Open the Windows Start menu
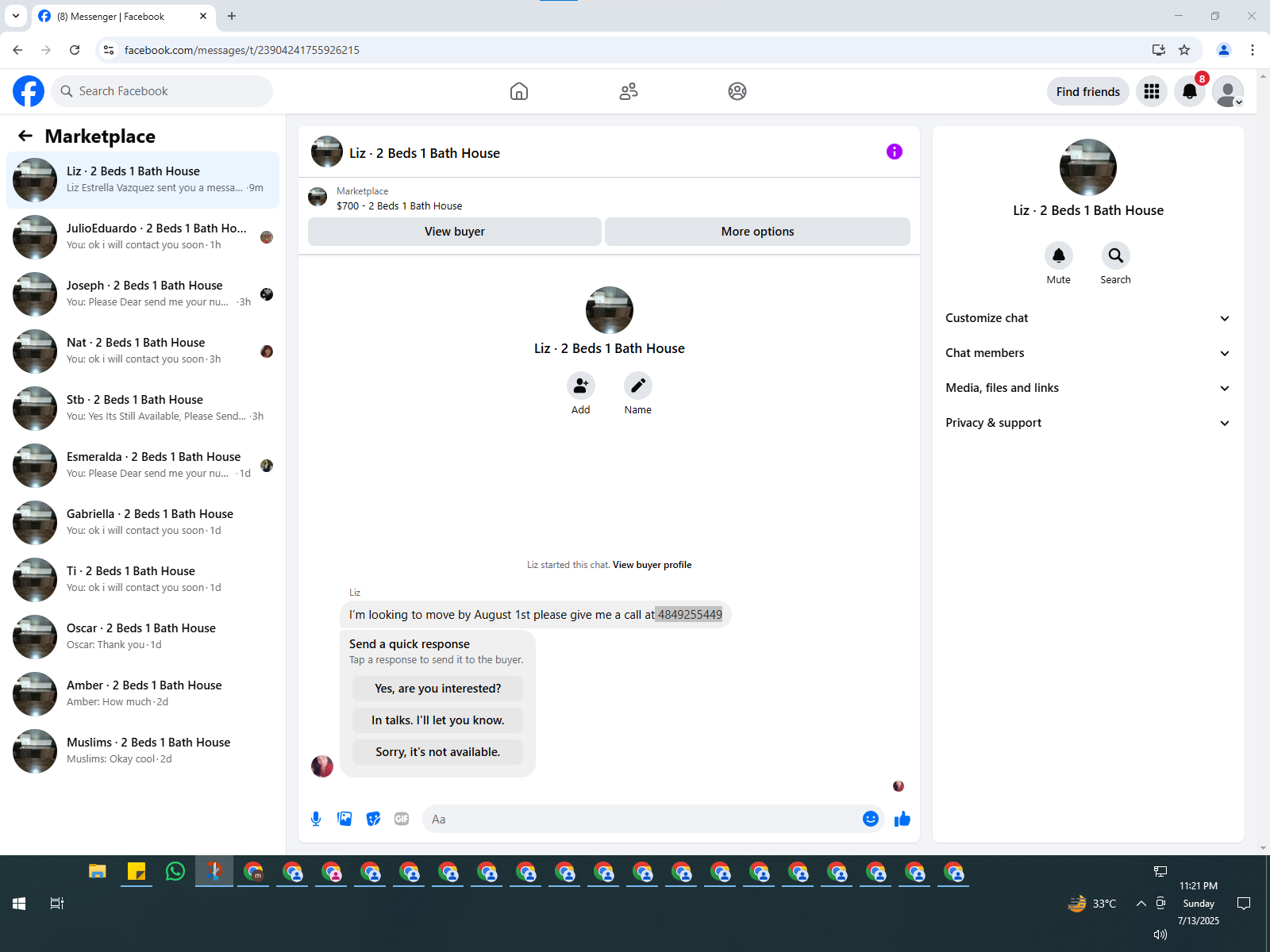Image resolution: width=1270 pixels, height=952 pixels. (x=19, y=904)
